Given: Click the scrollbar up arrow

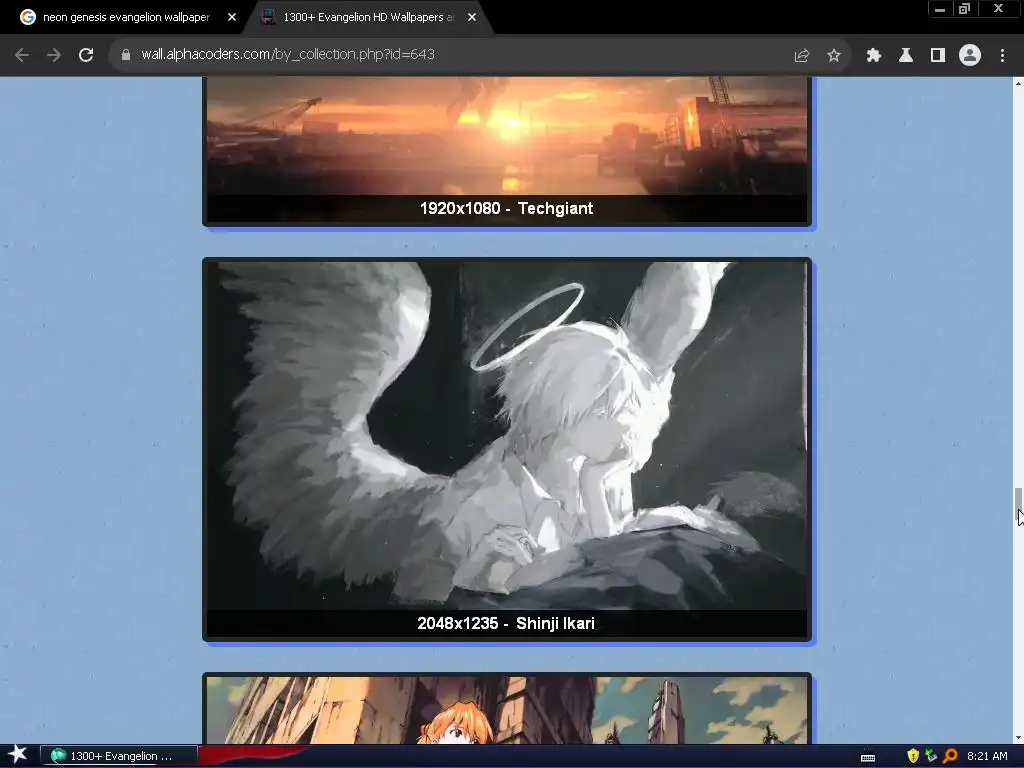Looking at the screenshot, I should (x=1018, y=83).
